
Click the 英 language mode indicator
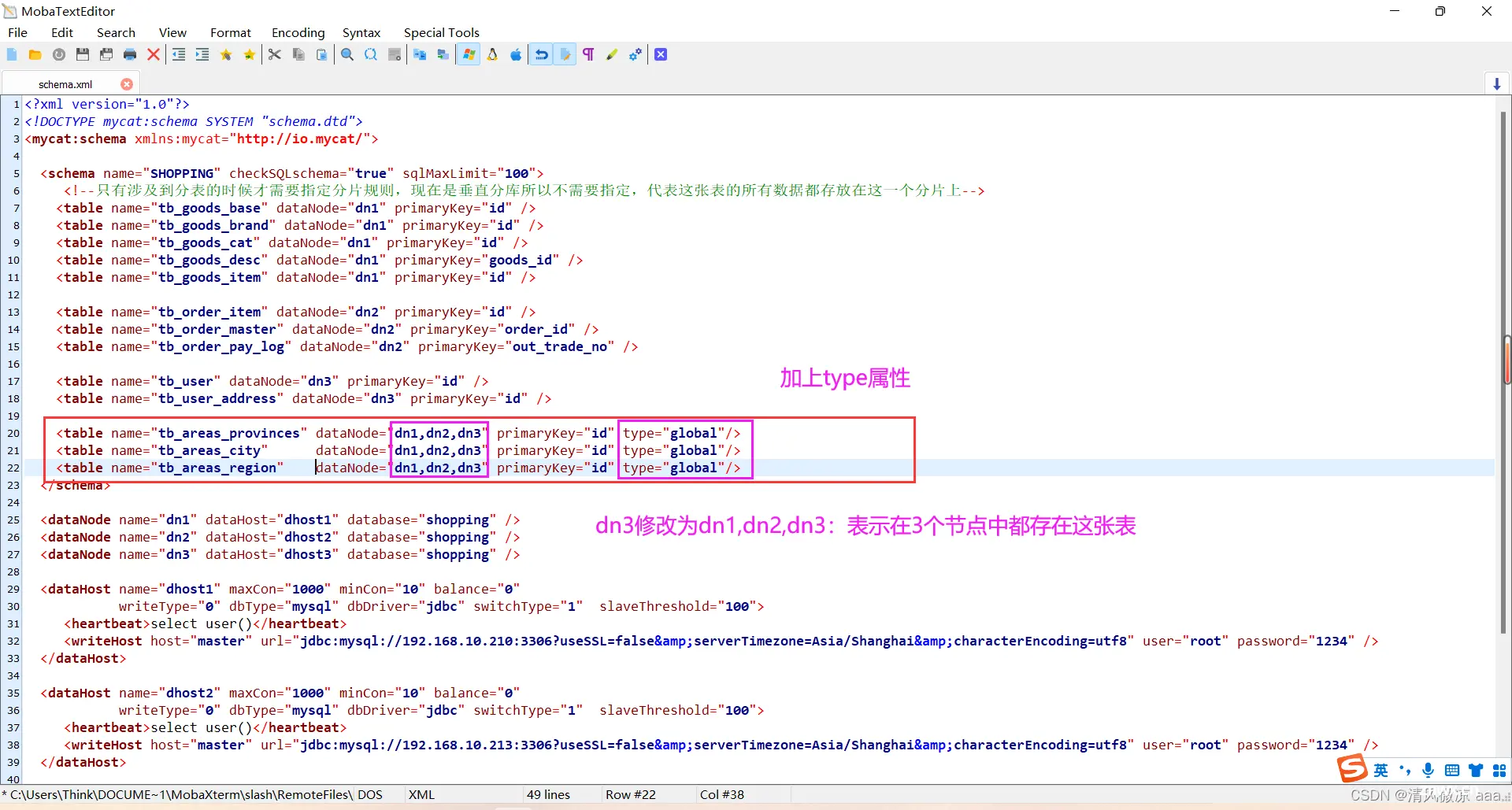point(1381,771)
